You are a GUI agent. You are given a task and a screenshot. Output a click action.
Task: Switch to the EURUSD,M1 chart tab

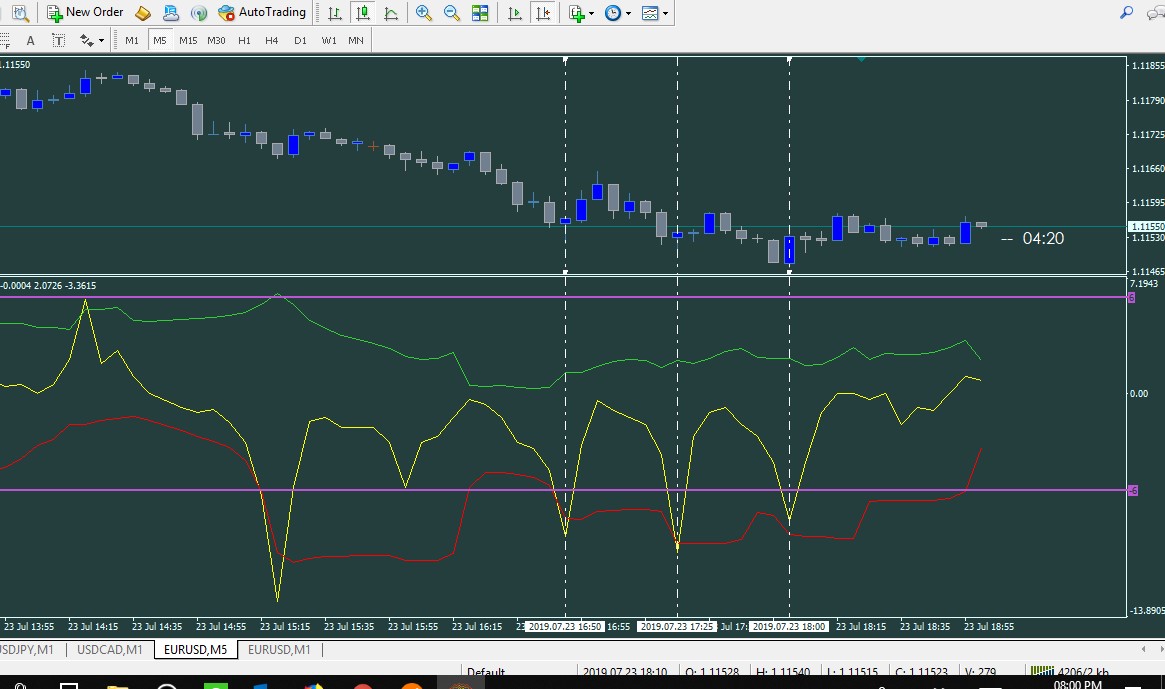pyautogui.click(x=279, y=650)
